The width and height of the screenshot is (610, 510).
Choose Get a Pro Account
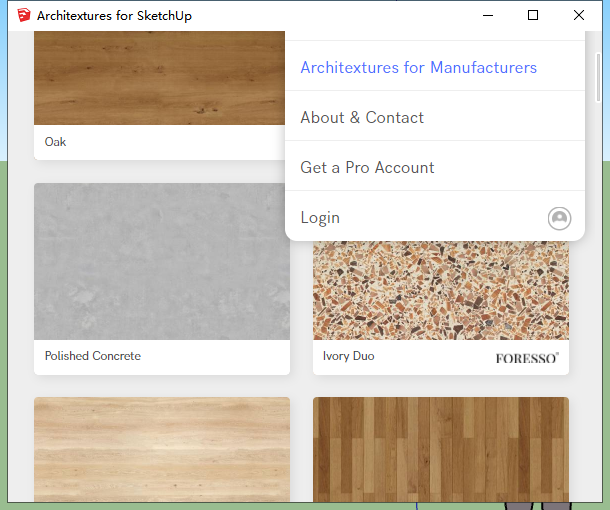[x=367, y=168]
